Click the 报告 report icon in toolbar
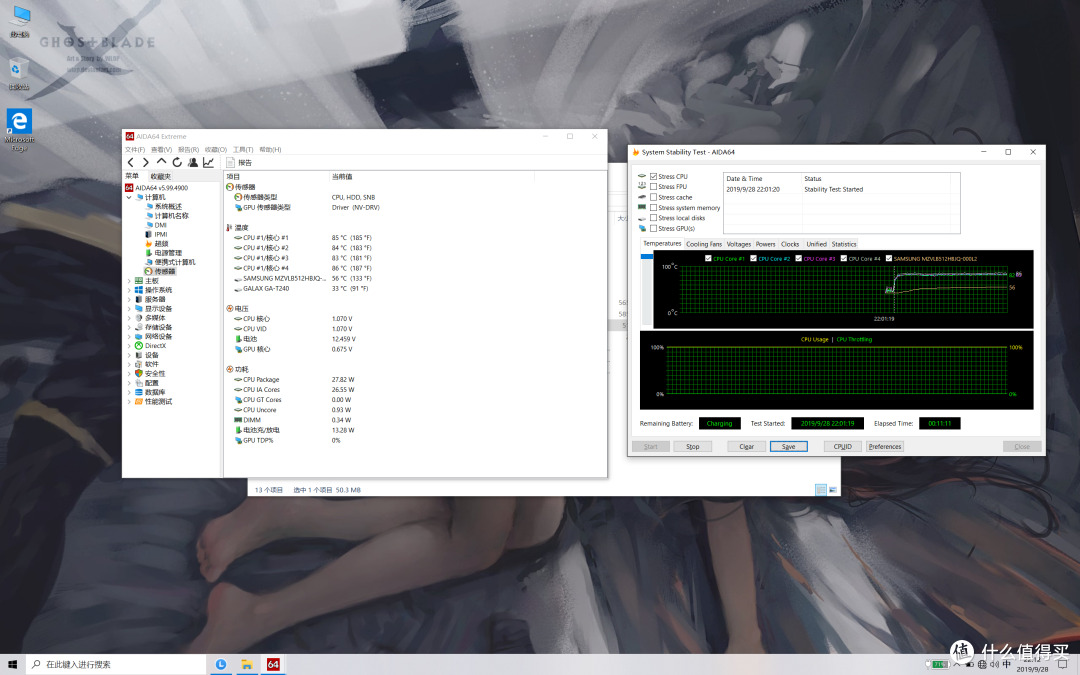 click(x=239, y=163)
